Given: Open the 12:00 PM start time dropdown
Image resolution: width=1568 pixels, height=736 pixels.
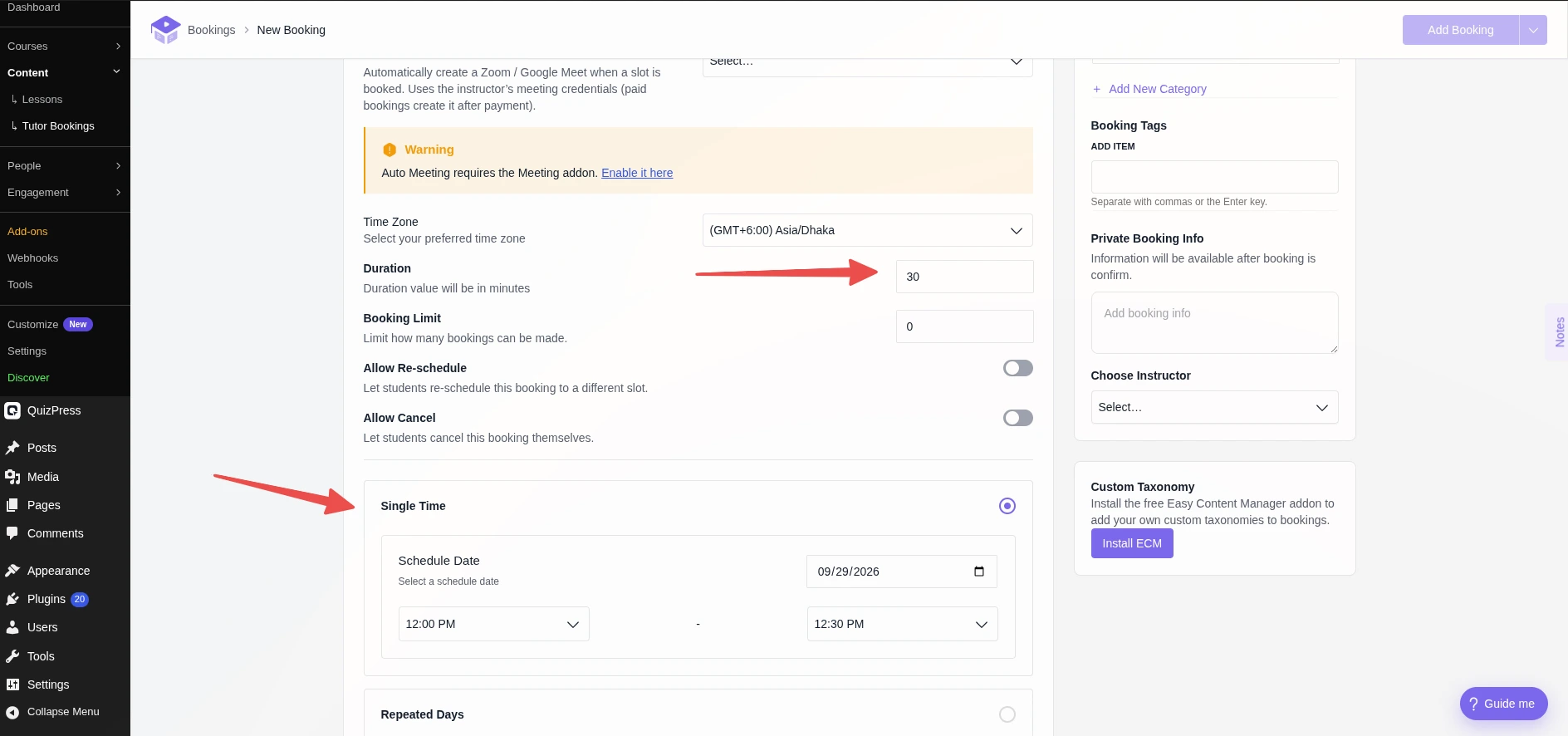Looking at the screenshot, I should [494, 624].
